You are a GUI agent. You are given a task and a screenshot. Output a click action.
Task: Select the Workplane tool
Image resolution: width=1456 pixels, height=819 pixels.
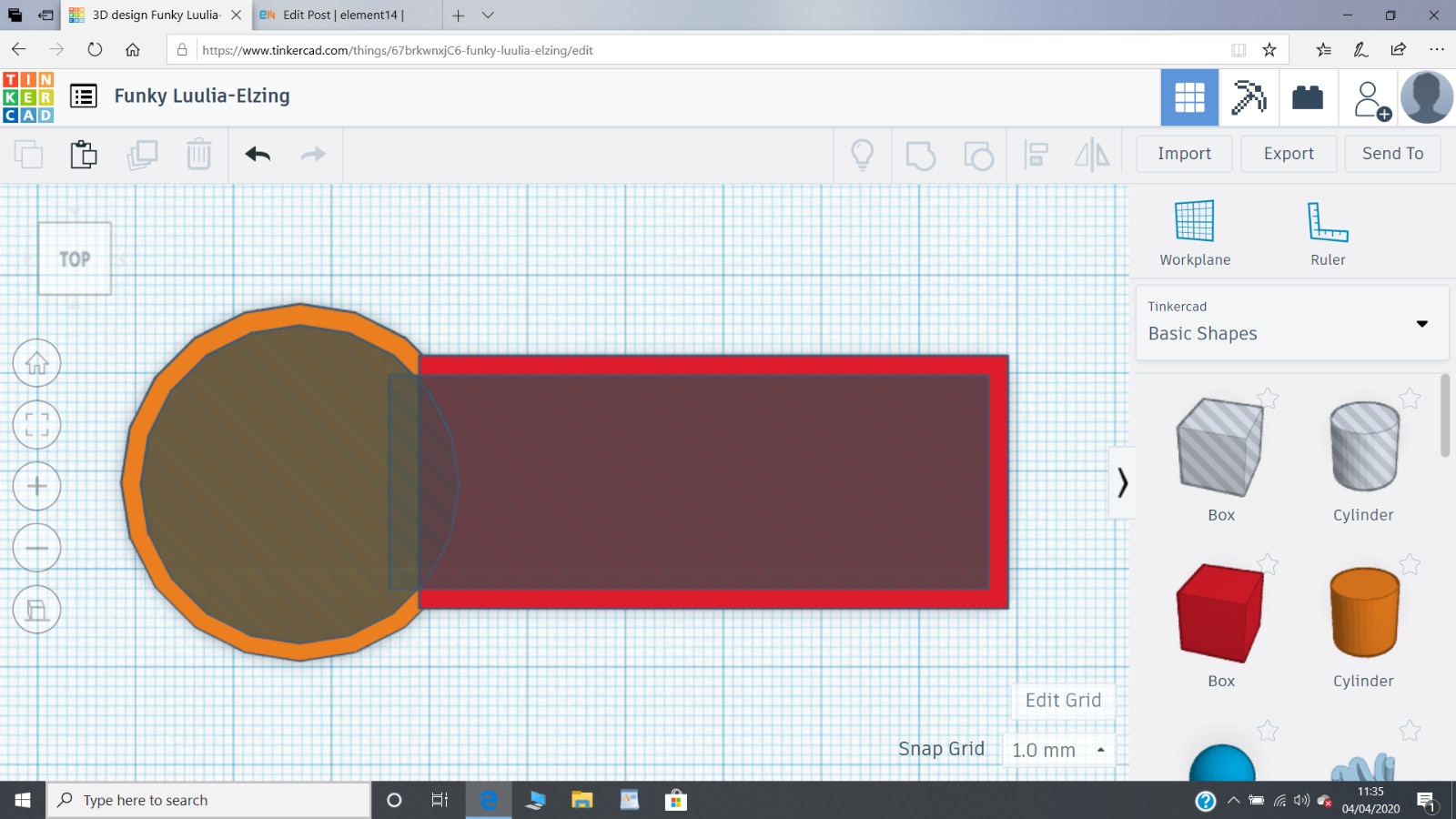1194,233
